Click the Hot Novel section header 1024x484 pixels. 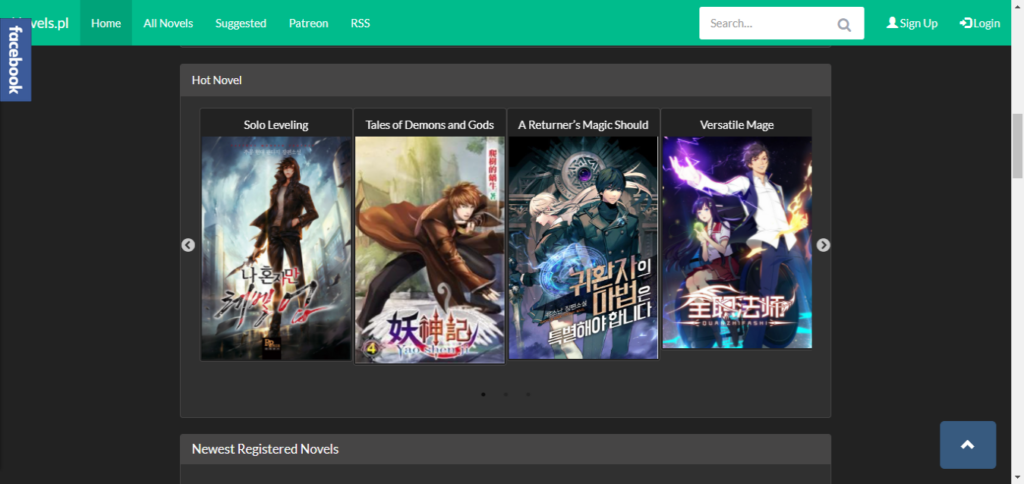505,80
